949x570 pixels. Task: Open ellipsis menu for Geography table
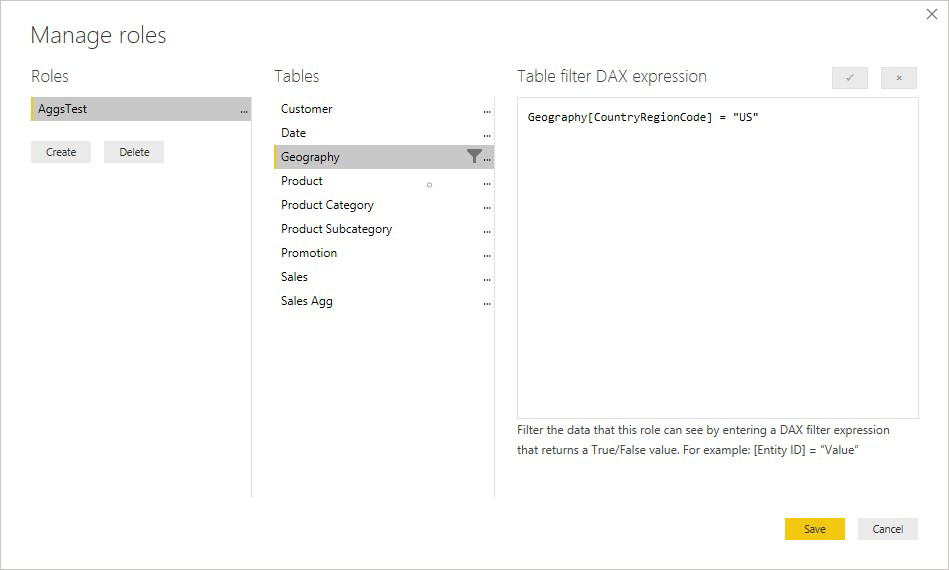click(x=487, y=159)
